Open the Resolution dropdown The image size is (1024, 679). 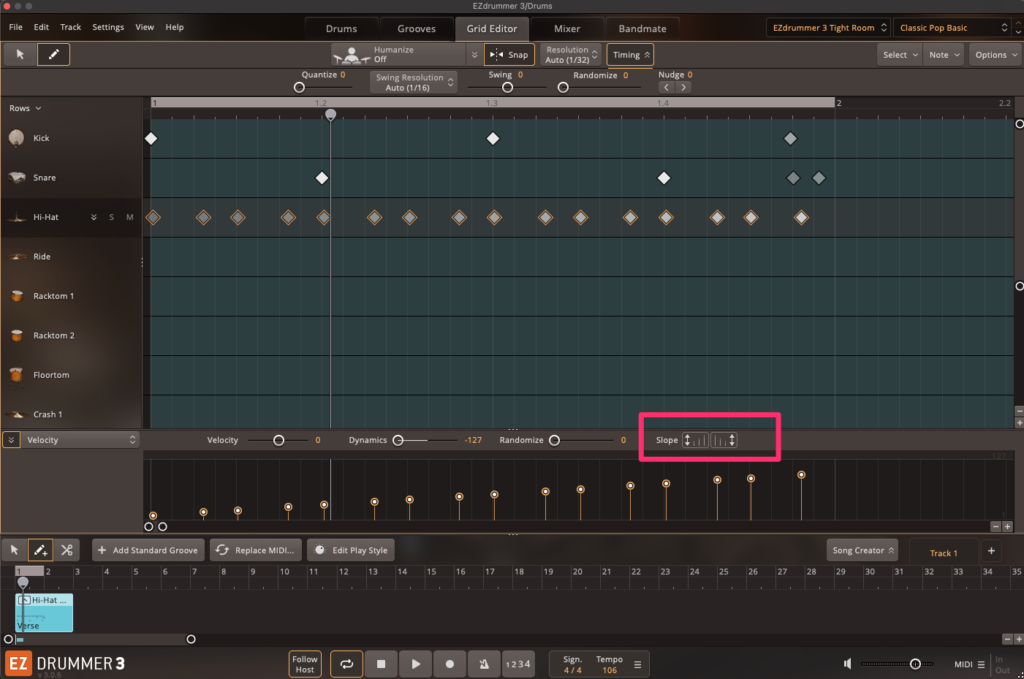(x=572, y=55)
